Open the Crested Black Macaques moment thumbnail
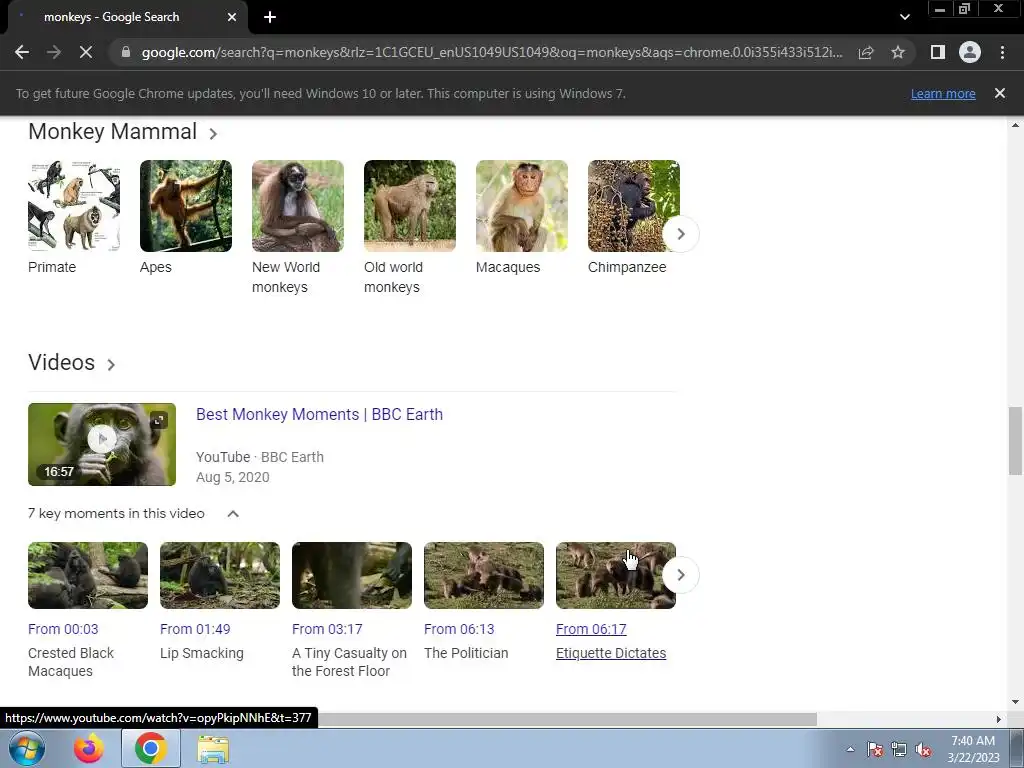The width and height of the screenshot is (1024, 768). (88, 575)
